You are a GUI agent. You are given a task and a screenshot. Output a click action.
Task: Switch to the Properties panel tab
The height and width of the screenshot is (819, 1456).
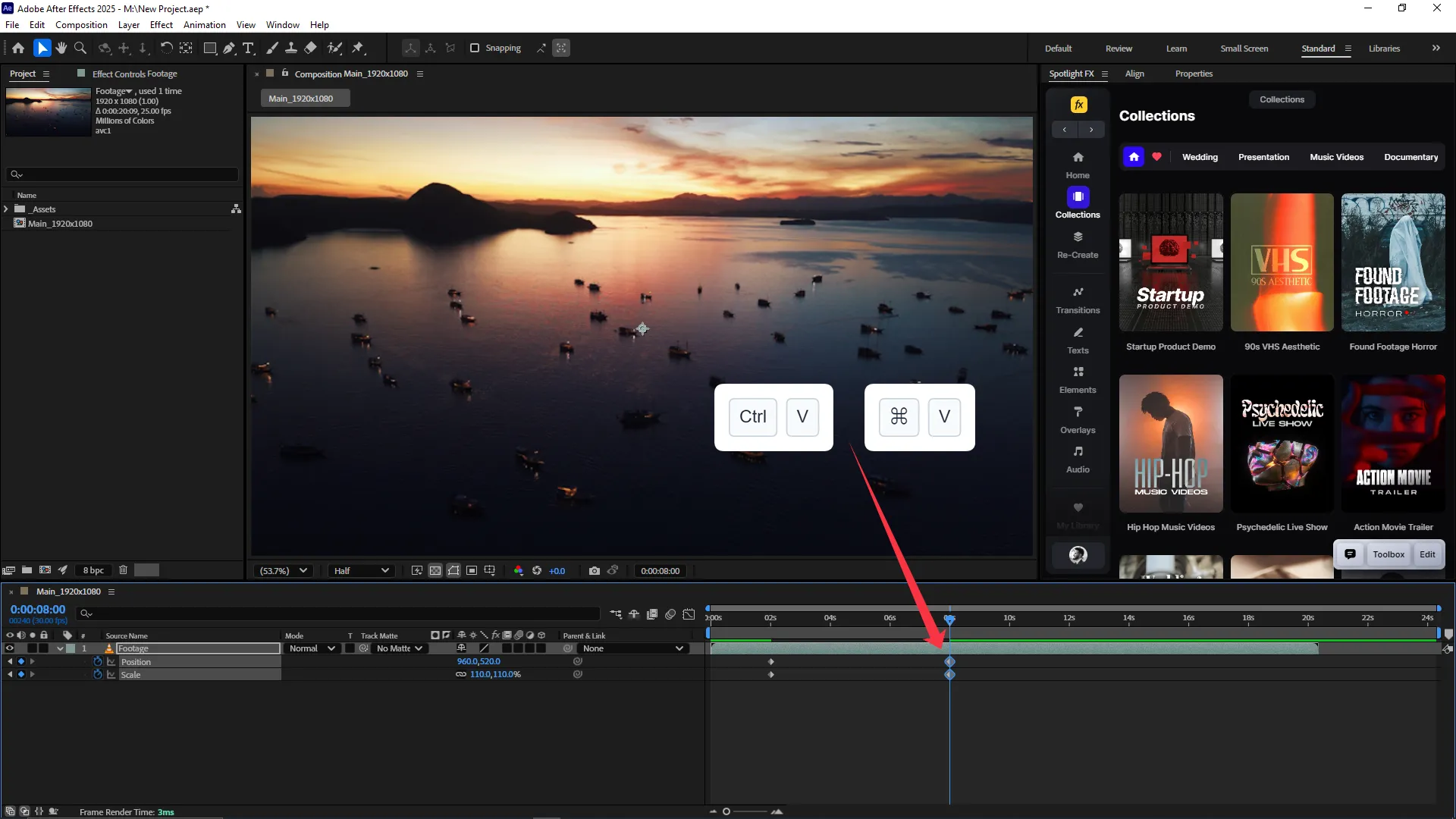tap(1194, 74)
